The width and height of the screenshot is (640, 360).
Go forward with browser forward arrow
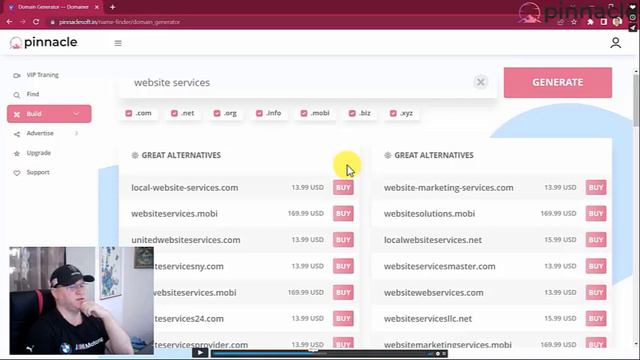(22, 22)
